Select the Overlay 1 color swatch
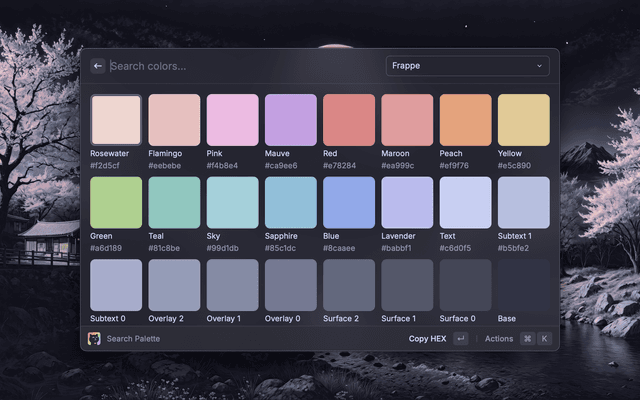640x400 pixels. click(x=232, y=285)
